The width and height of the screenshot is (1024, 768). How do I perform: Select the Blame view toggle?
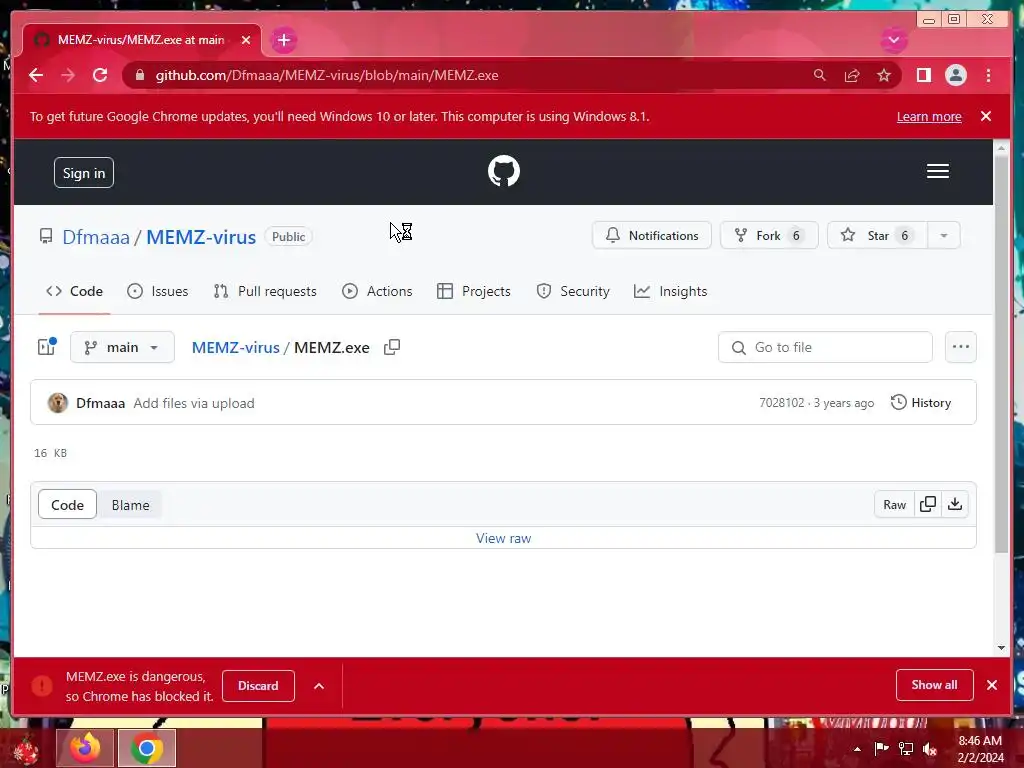click(x=130, y=505)
